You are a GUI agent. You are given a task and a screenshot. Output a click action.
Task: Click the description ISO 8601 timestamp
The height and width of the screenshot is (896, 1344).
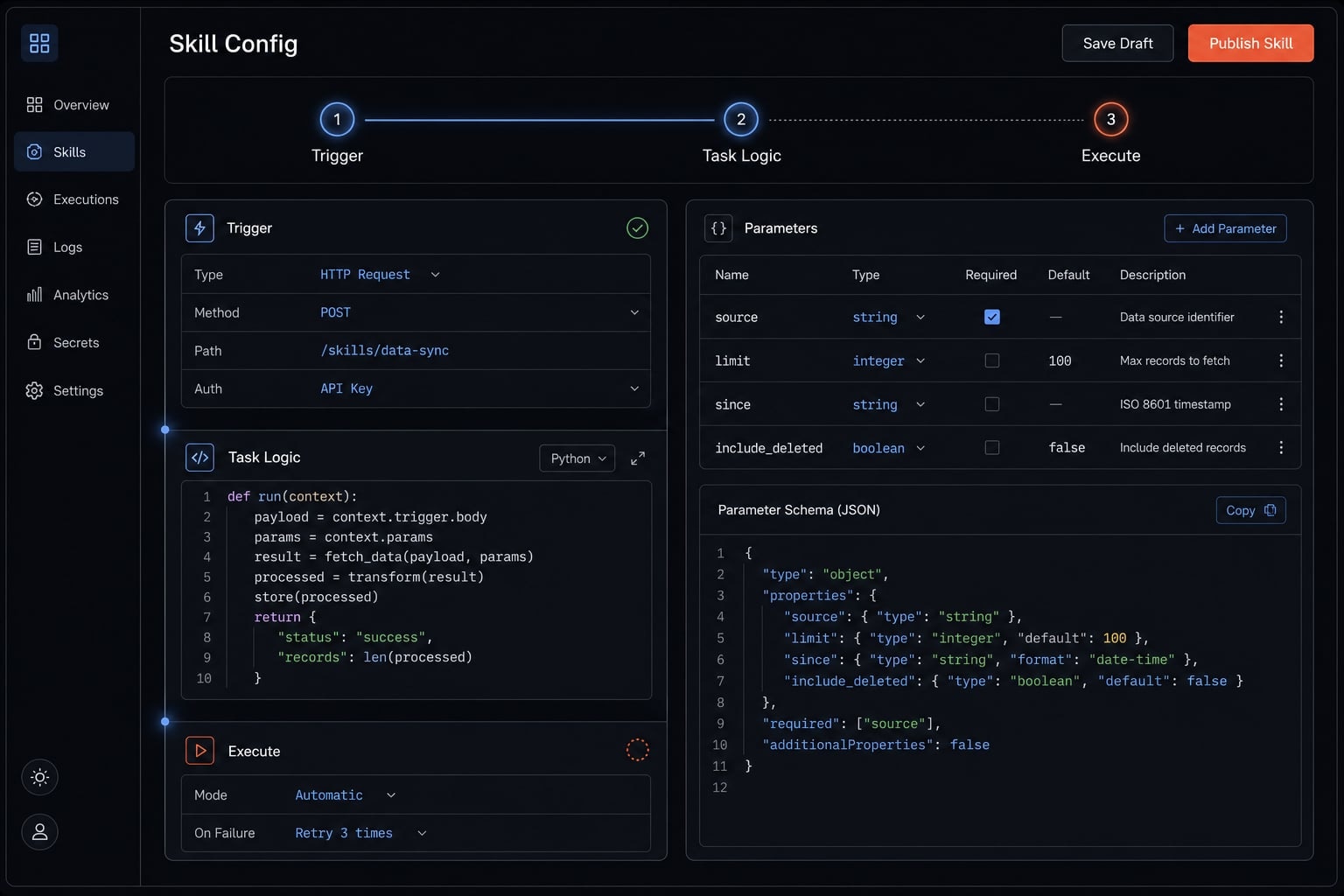tap(1175, 404)
